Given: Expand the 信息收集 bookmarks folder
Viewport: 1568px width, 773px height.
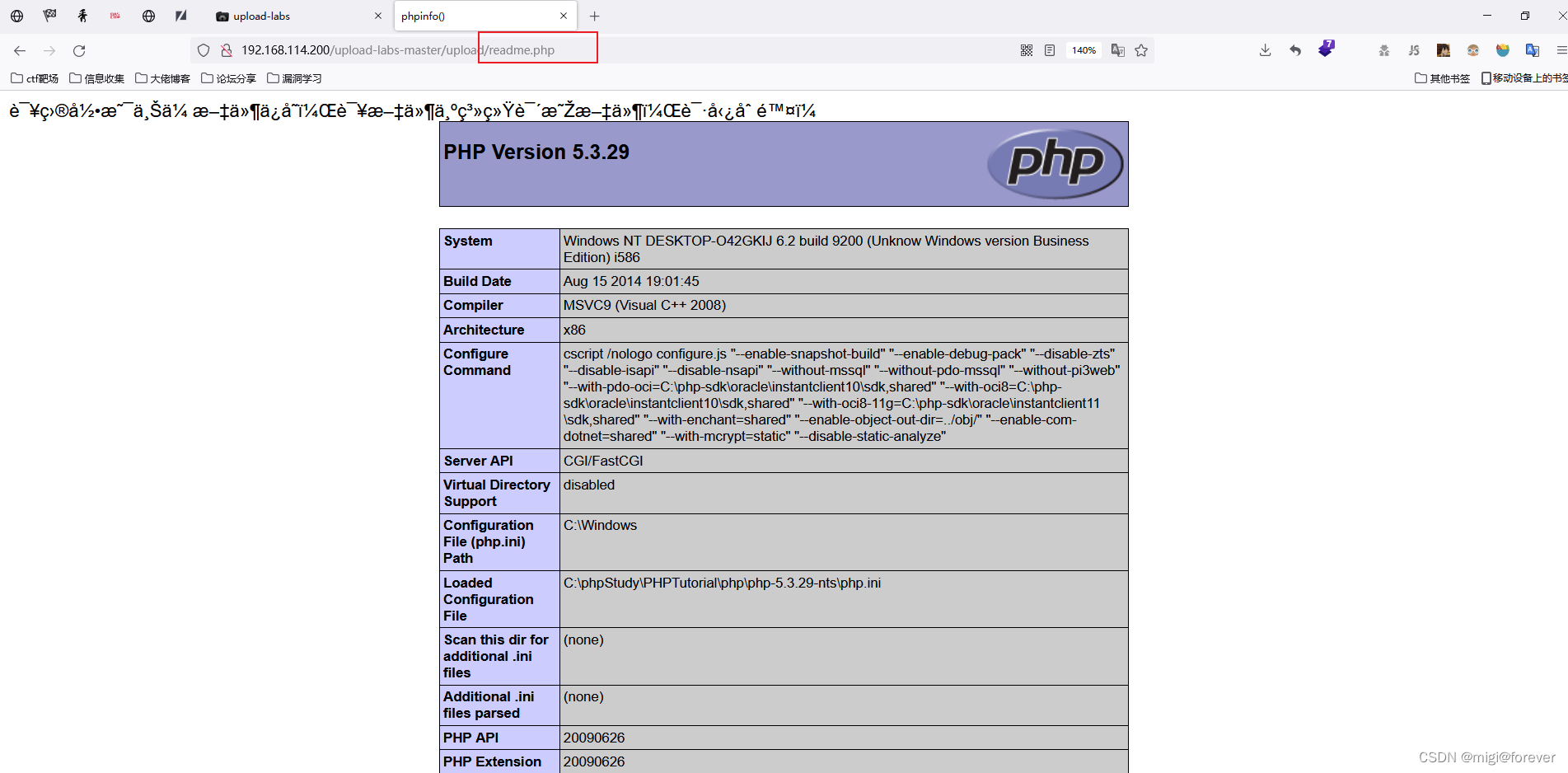Looking at the screenshot, I should coord(96,78).
